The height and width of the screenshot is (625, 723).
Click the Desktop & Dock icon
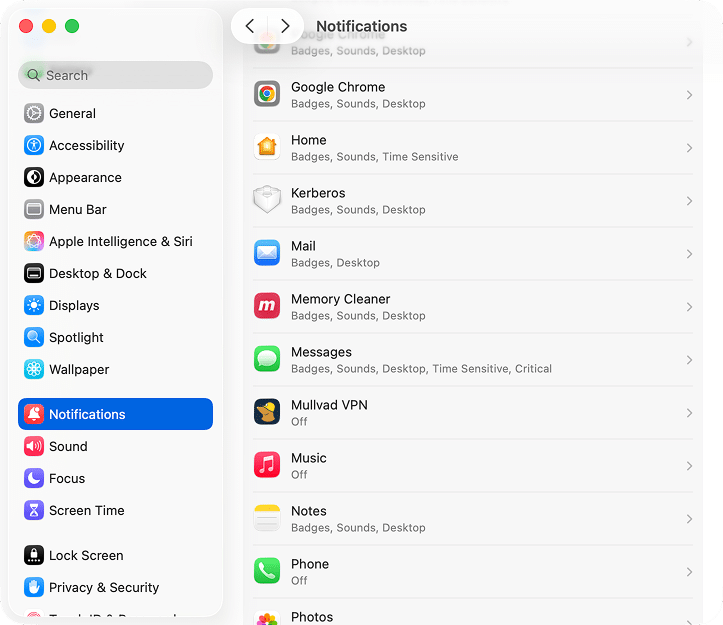(x=34, y=273)
